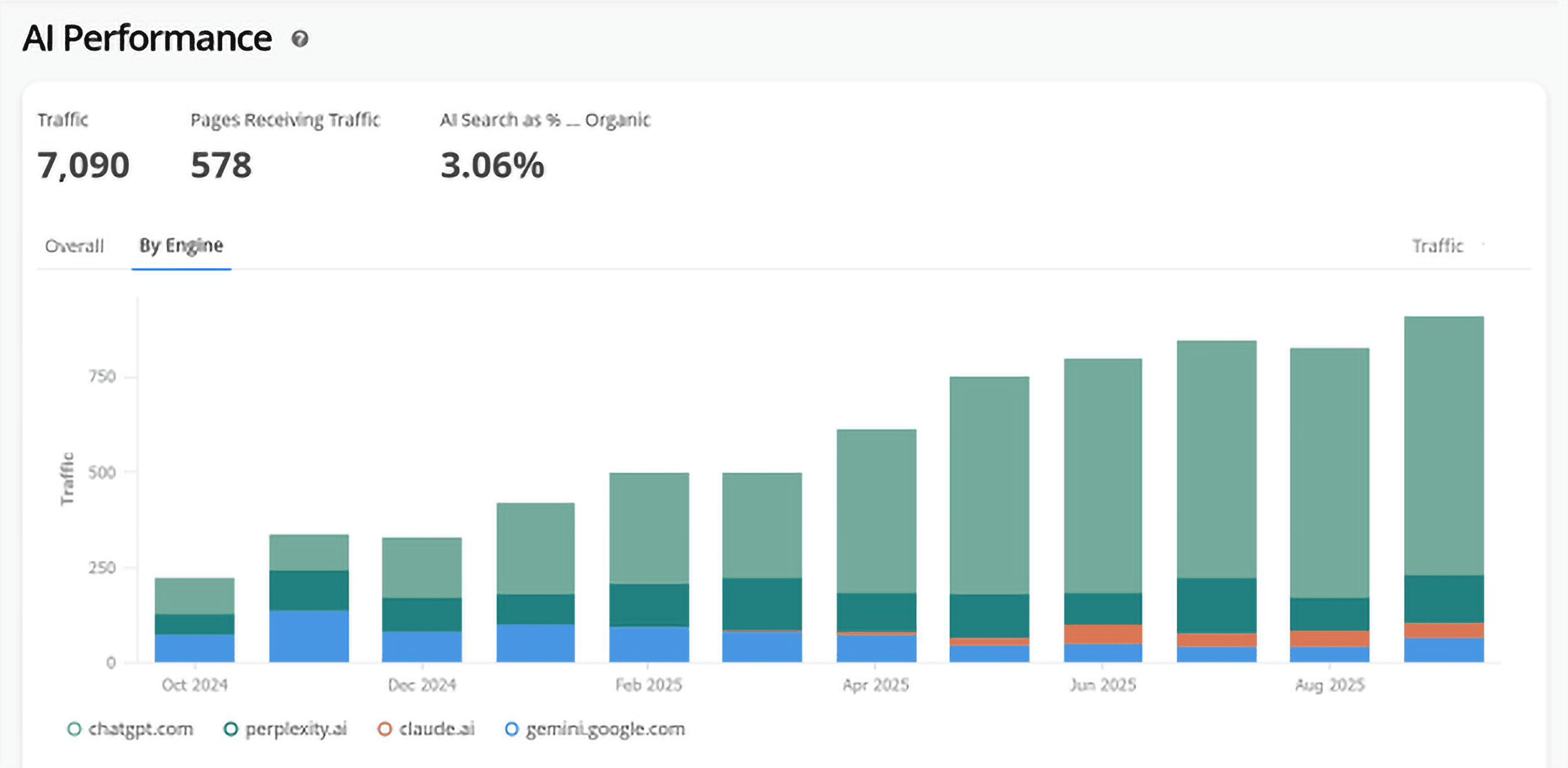This screenshot has width=1568, height=768.
Task: Click the Apr 2025 bar
Action: tap(876, 546)
